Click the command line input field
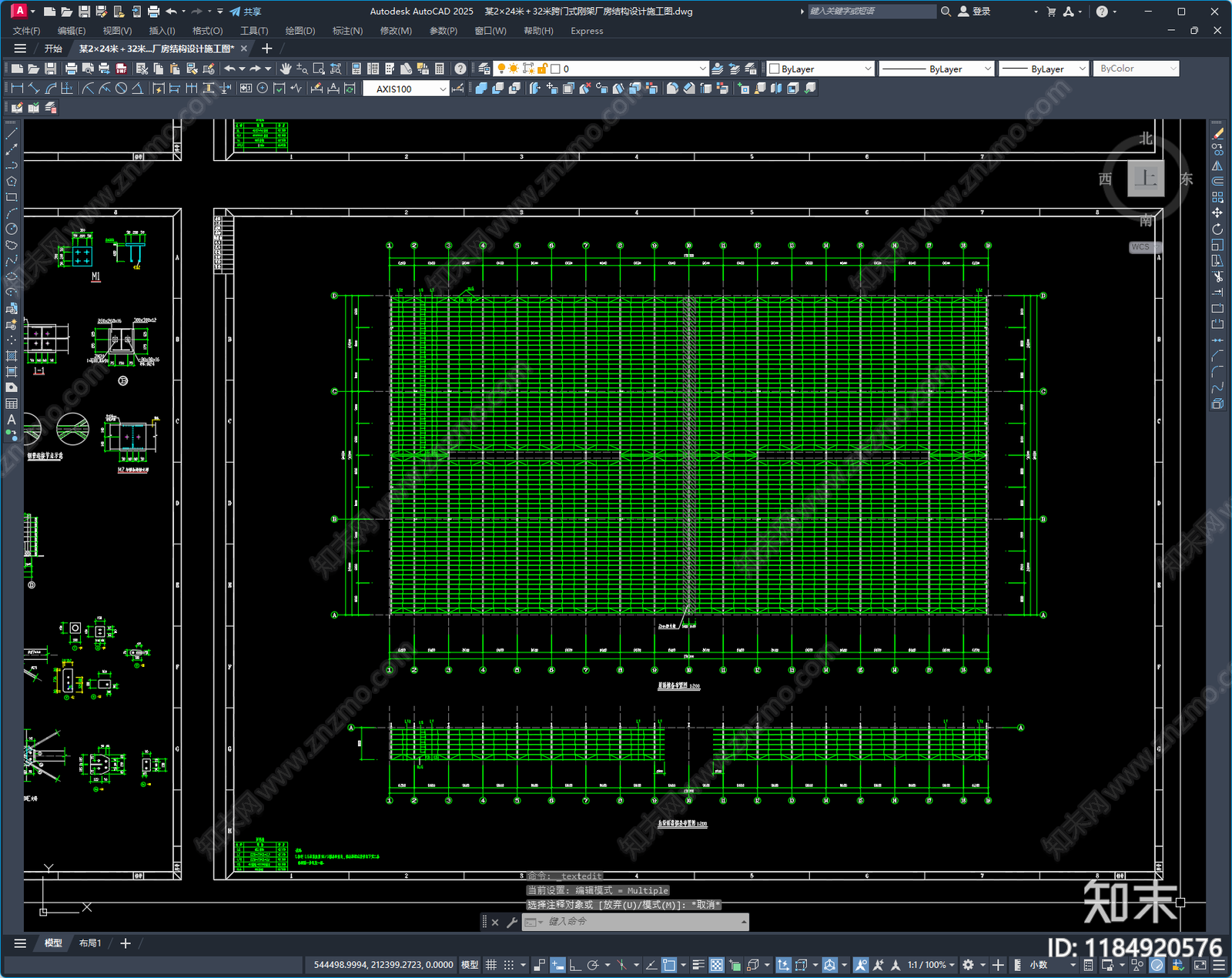Image resolution: width=1232 pixels, height=978 pixels. click(x=636, y=922)
